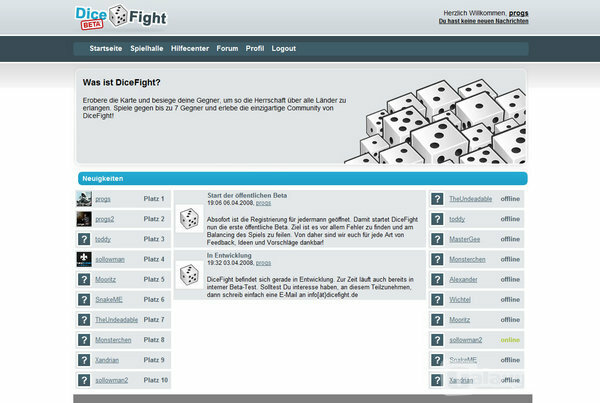Image resolution: width=600 pixels, height=403 pixels.
Task: Click dice icon of 'In Entwicklung' post
Action: 189,275
